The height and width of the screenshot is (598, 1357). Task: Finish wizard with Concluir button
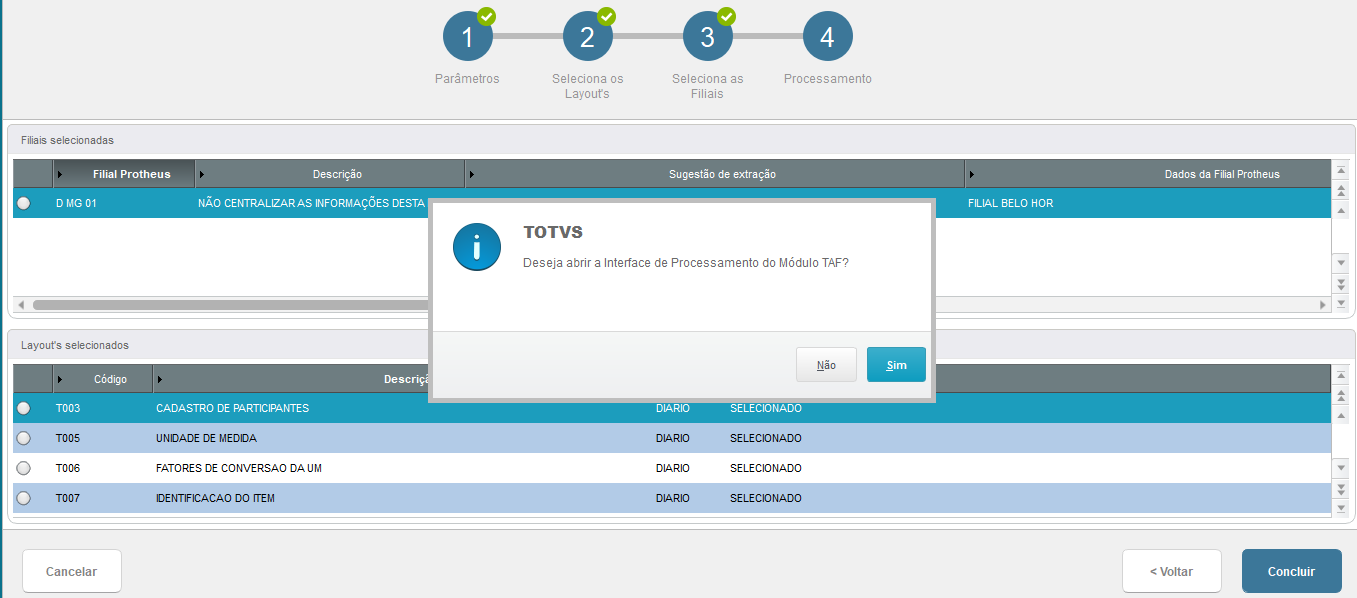tap(1291, 571)
